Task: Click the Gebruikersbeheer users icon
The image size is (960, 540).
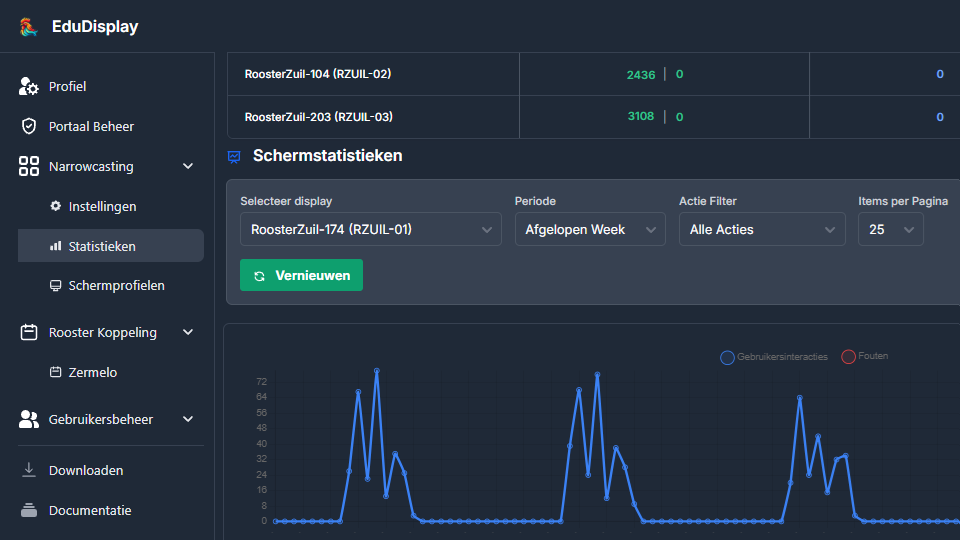Action: click(x=29, y=419)
